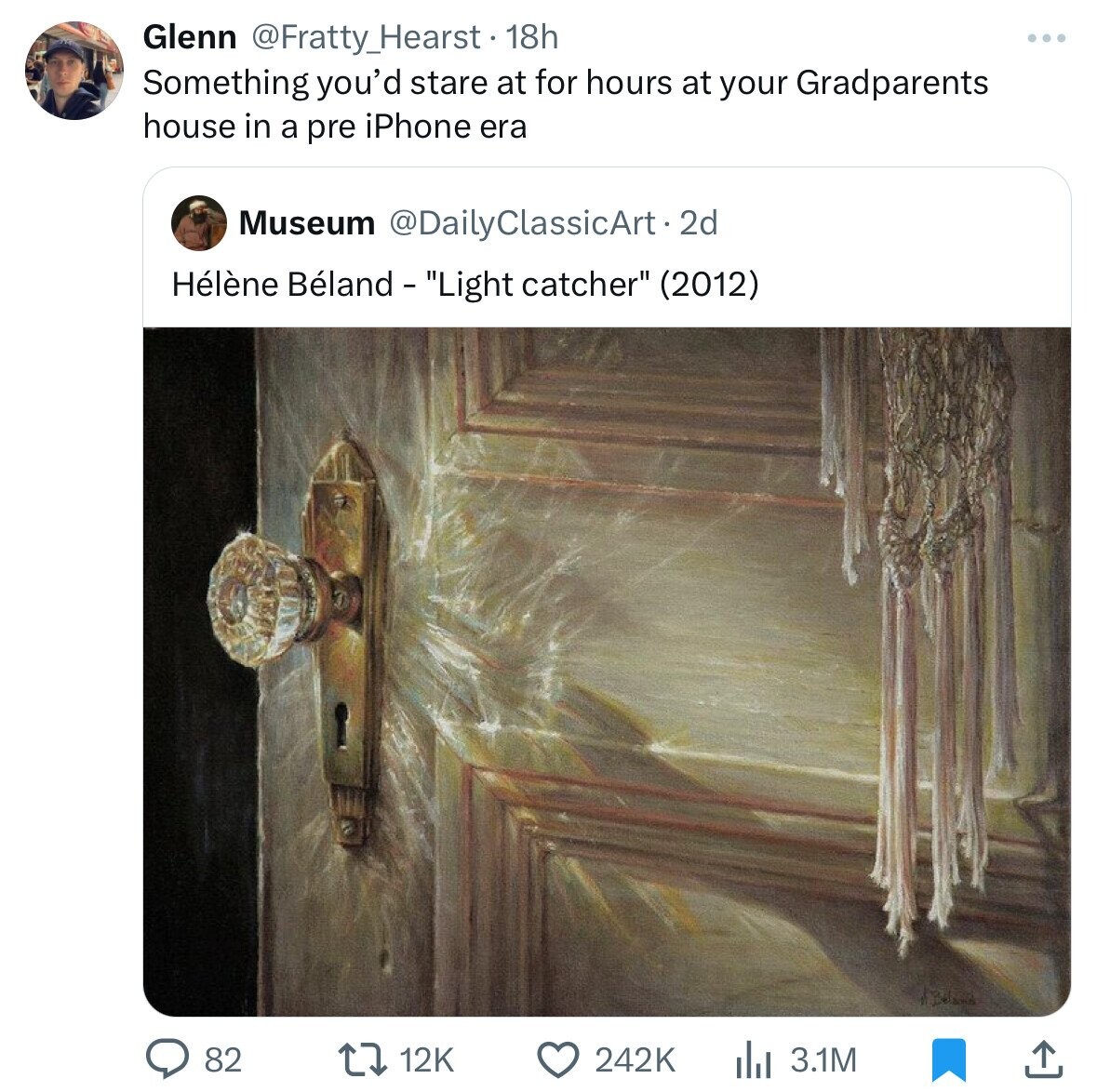The width and height of the screenshot is (1097, 1092).
Task: Open Glenn's profile avatar
Action: tap(74, 71)
